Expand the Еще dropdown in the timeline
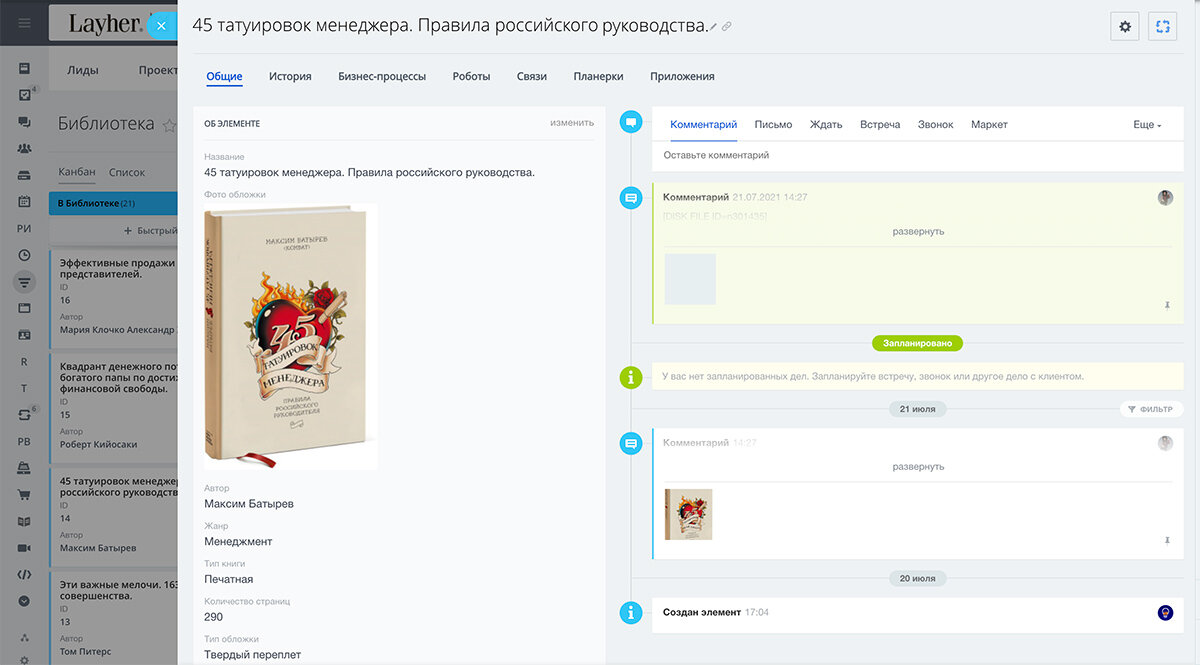 [1147, 125]
